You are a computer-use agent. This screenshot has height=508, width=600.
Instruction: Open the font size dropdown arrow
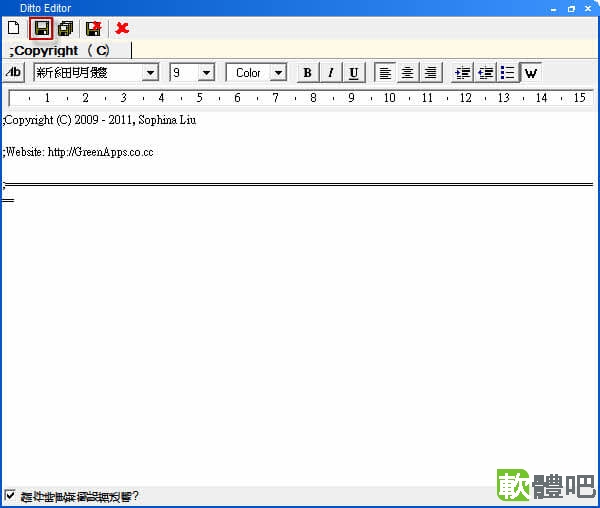[x=206, y=72]
